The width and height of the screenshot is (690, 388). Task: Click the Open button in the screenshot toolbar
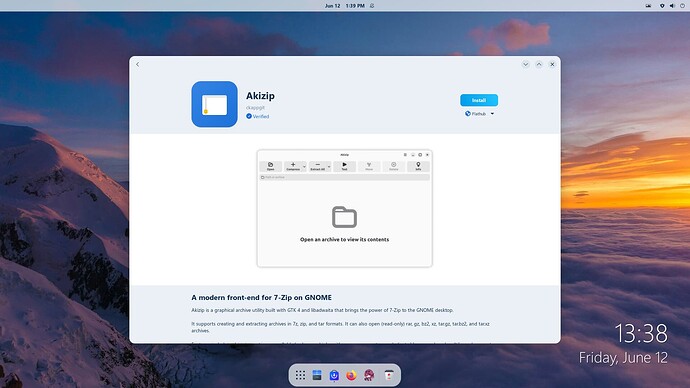(271, 166)
